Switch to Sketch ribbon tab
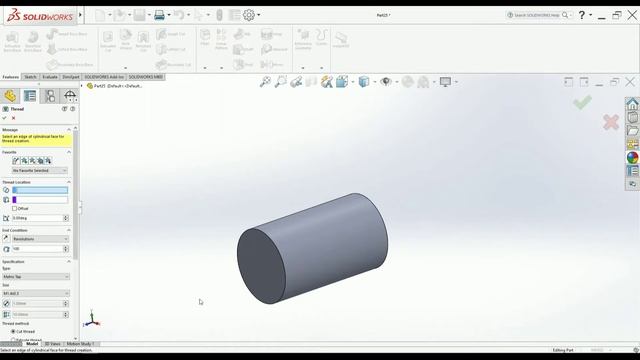 tap(30, 77)
